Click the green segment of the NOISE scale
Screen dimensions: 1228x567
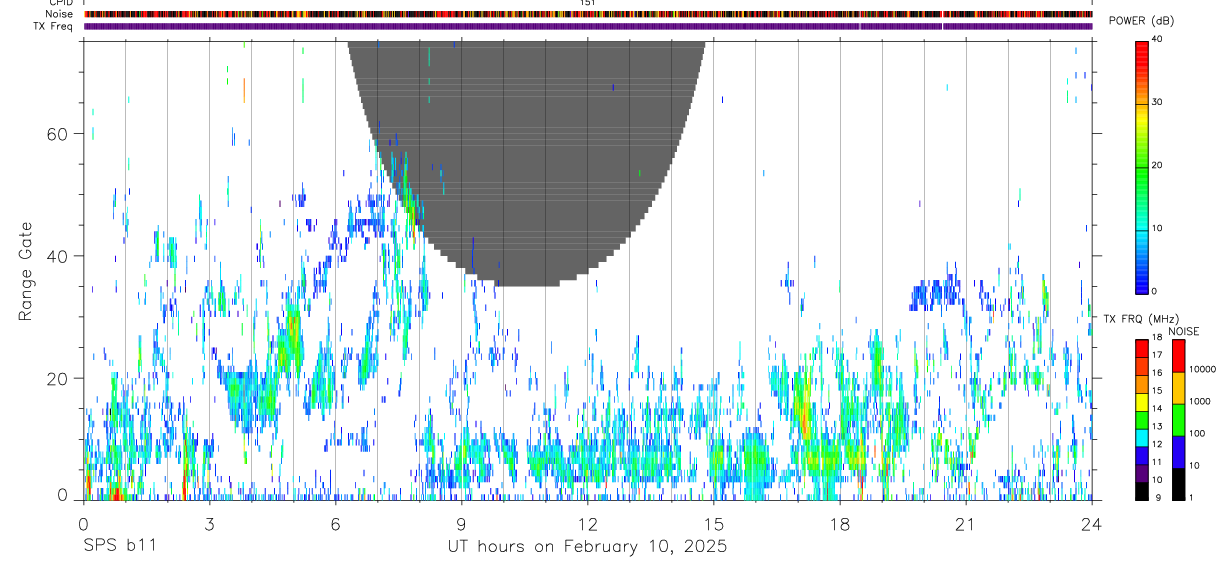tap(1178, 420)
